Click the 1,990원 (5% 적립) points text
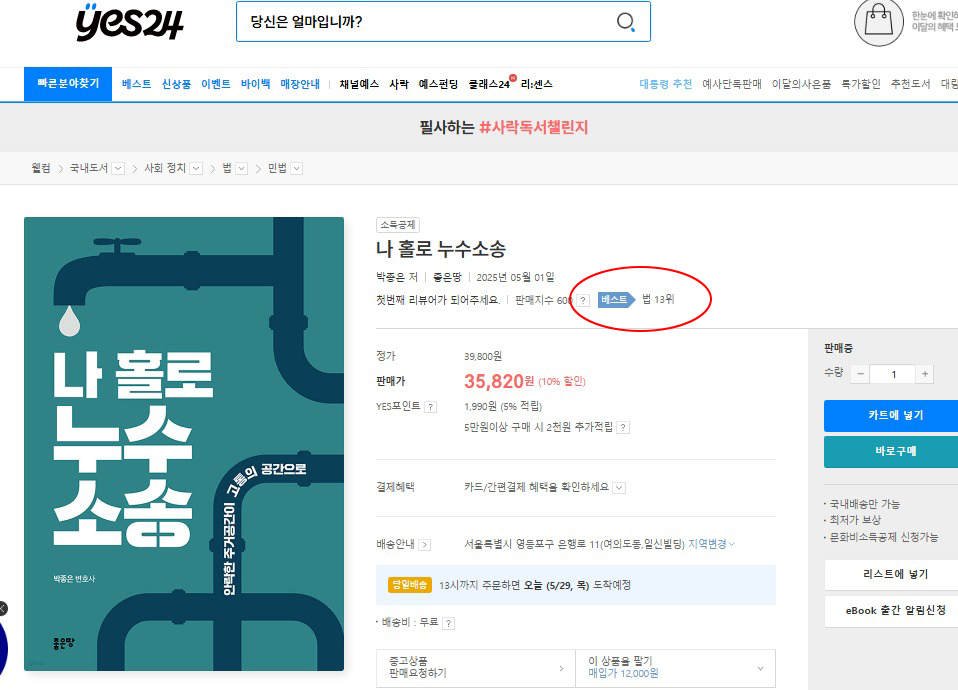The height and width of the screenshot is (690, 958). [x=503, y=407]
